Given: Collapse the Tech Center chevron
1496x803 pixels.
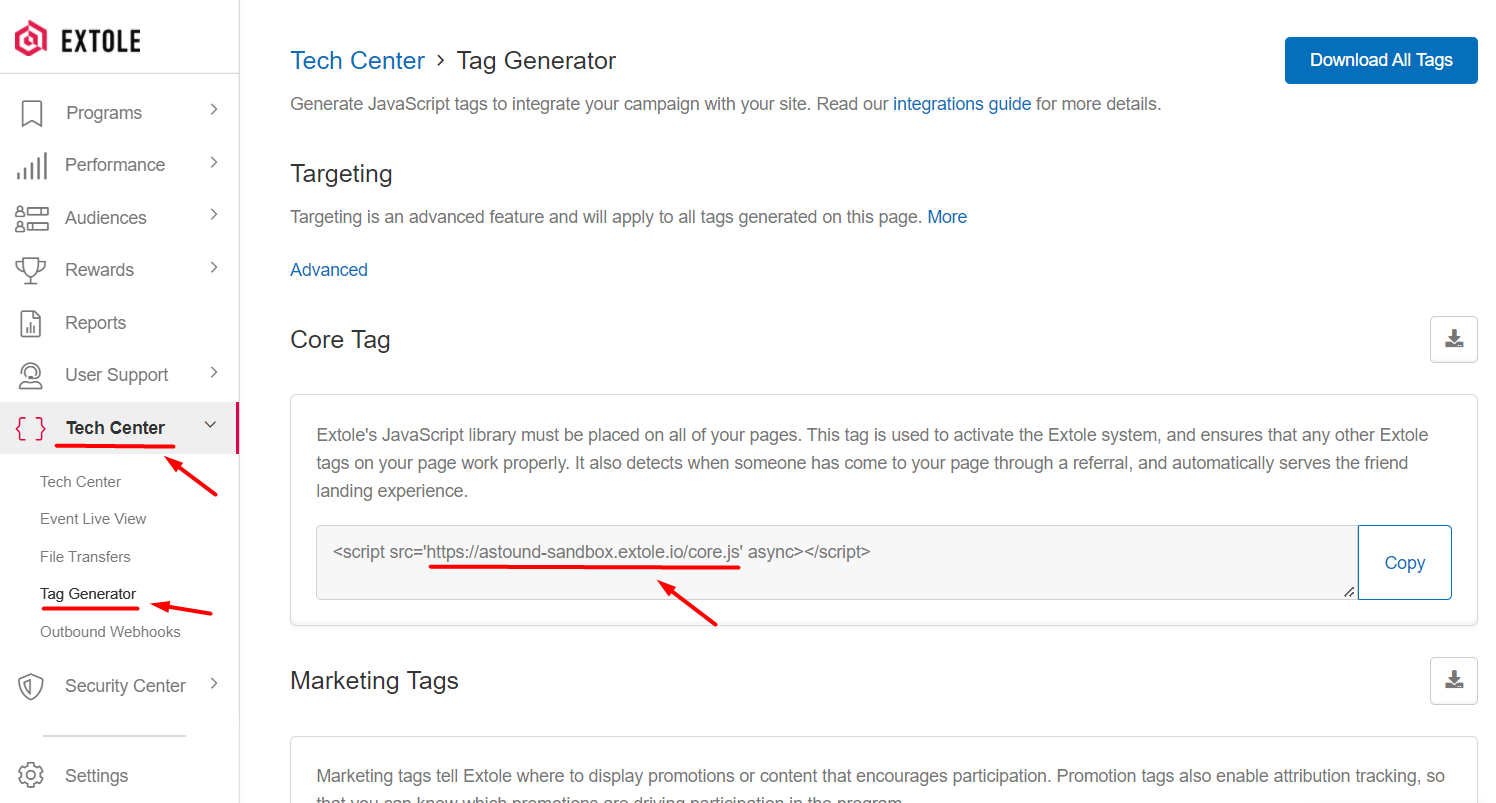Looking at the screenshot, I should [x=210, y=425].
